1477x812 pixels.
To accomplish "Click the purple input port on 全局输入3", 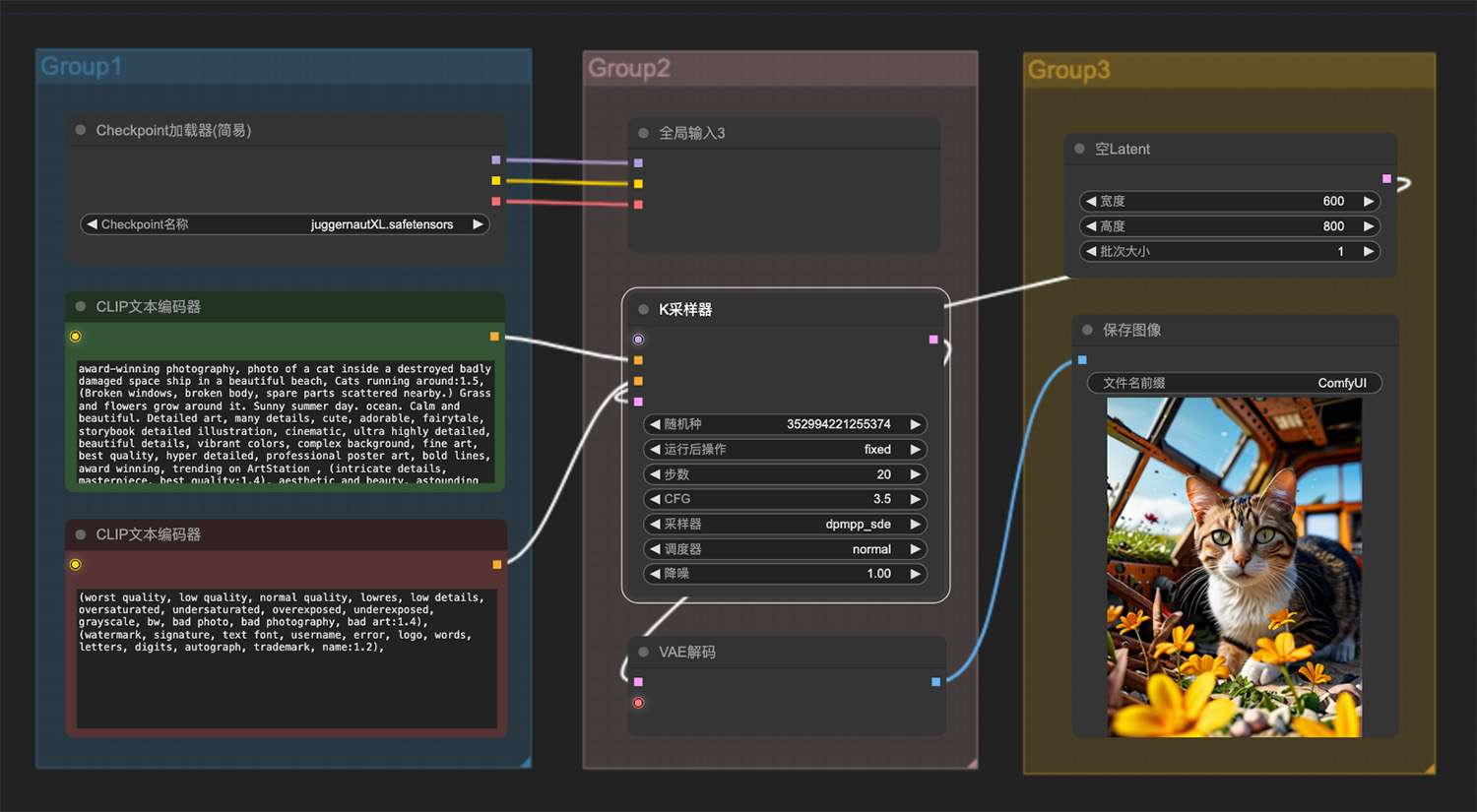I will pos(638,162).
